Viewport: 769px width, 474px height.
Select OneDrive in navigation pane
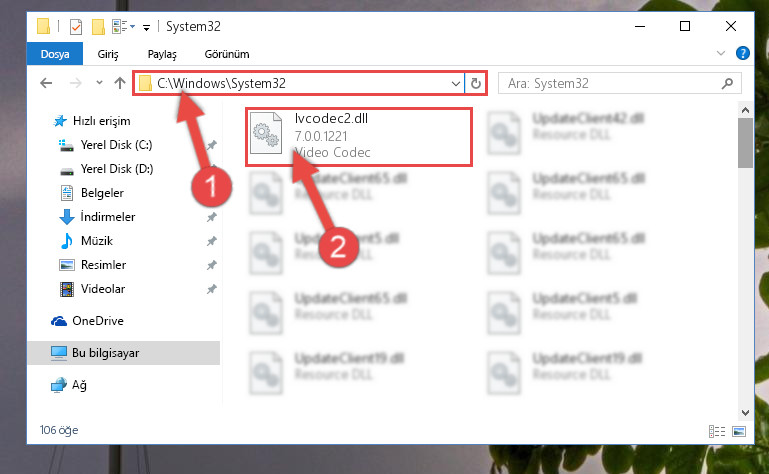click(x=98, y=320)
